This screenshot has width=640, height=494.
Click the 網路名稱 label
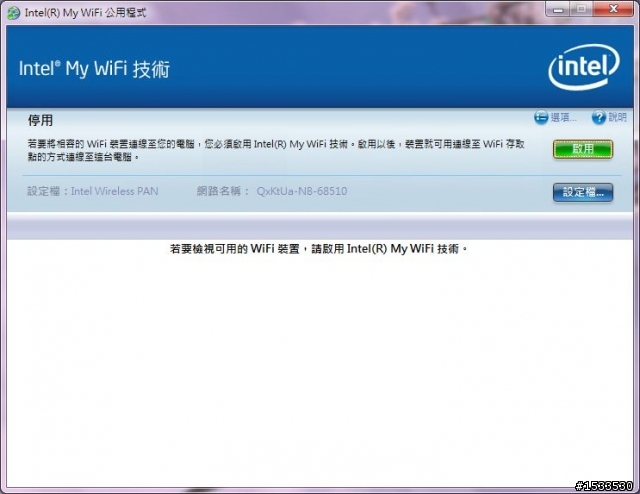[222, 191]
